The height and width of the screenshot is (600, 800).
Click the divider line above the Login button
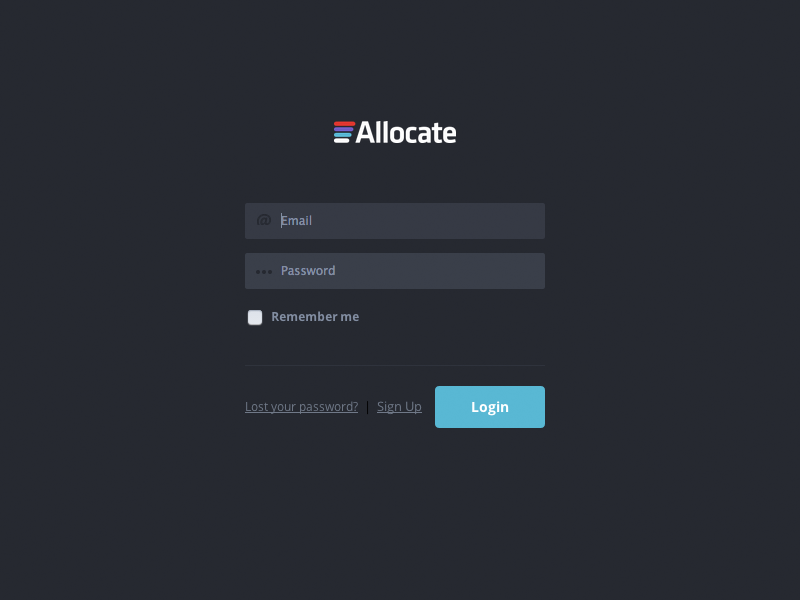point(395,365)
